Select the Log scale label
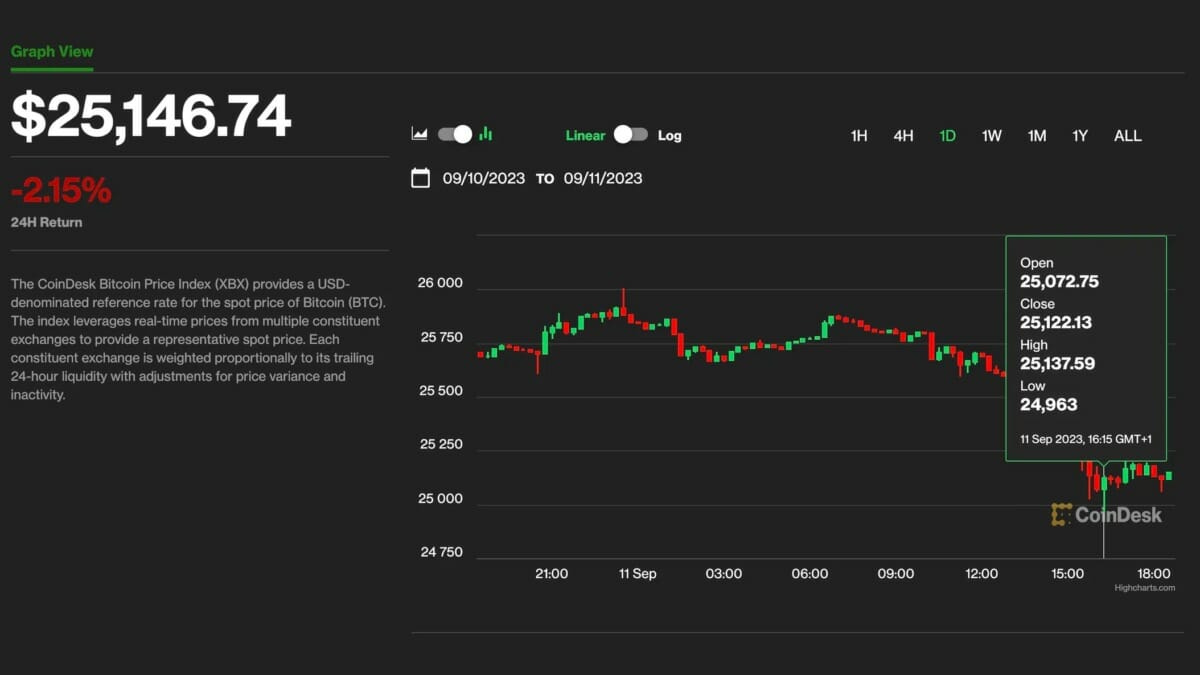Viewport: 1200px width, 675px height. pyautogui.click(x=669, y=135)
